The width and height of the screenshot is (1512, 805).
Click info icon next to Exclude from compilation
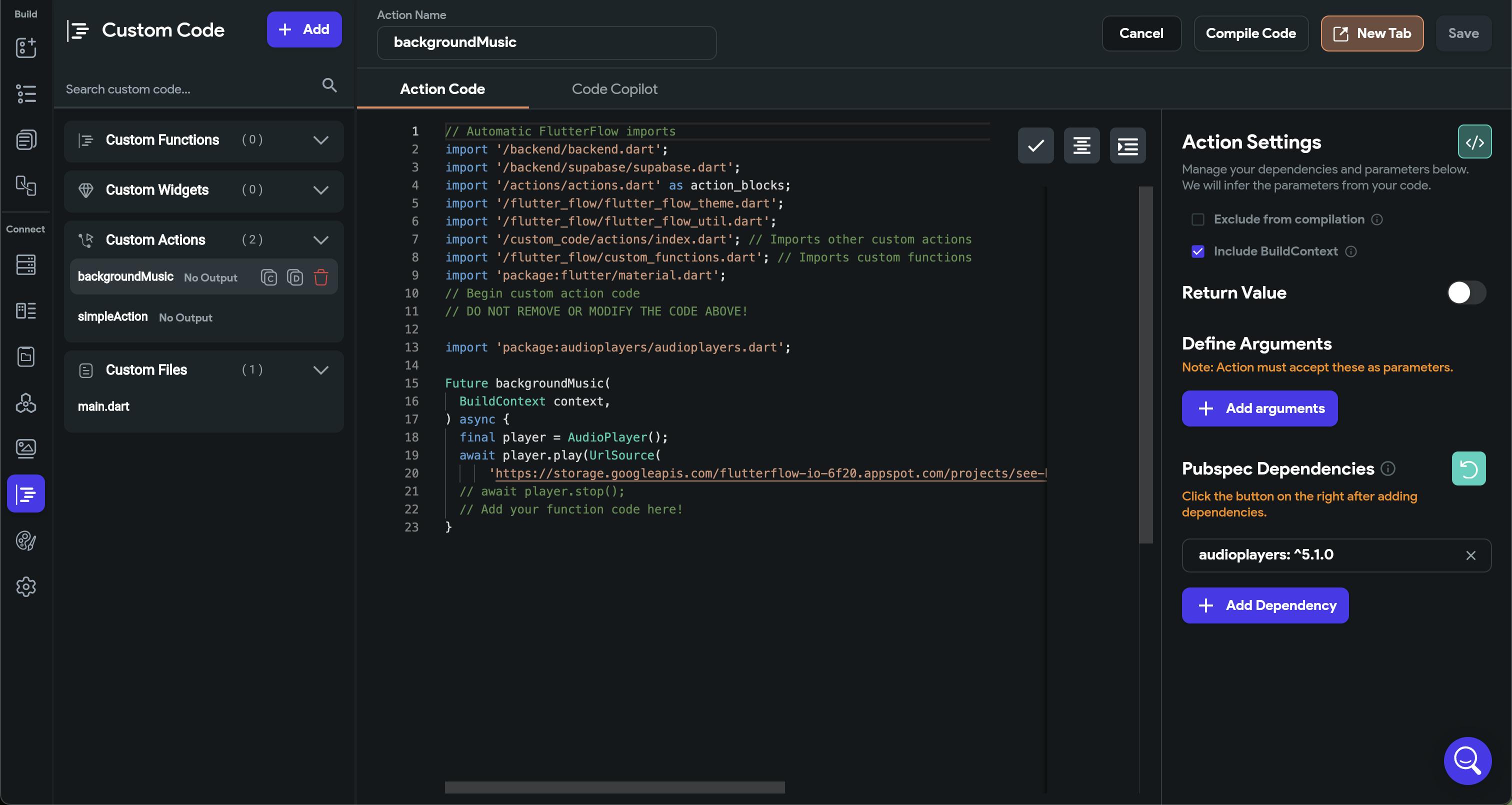(1377, 219)
